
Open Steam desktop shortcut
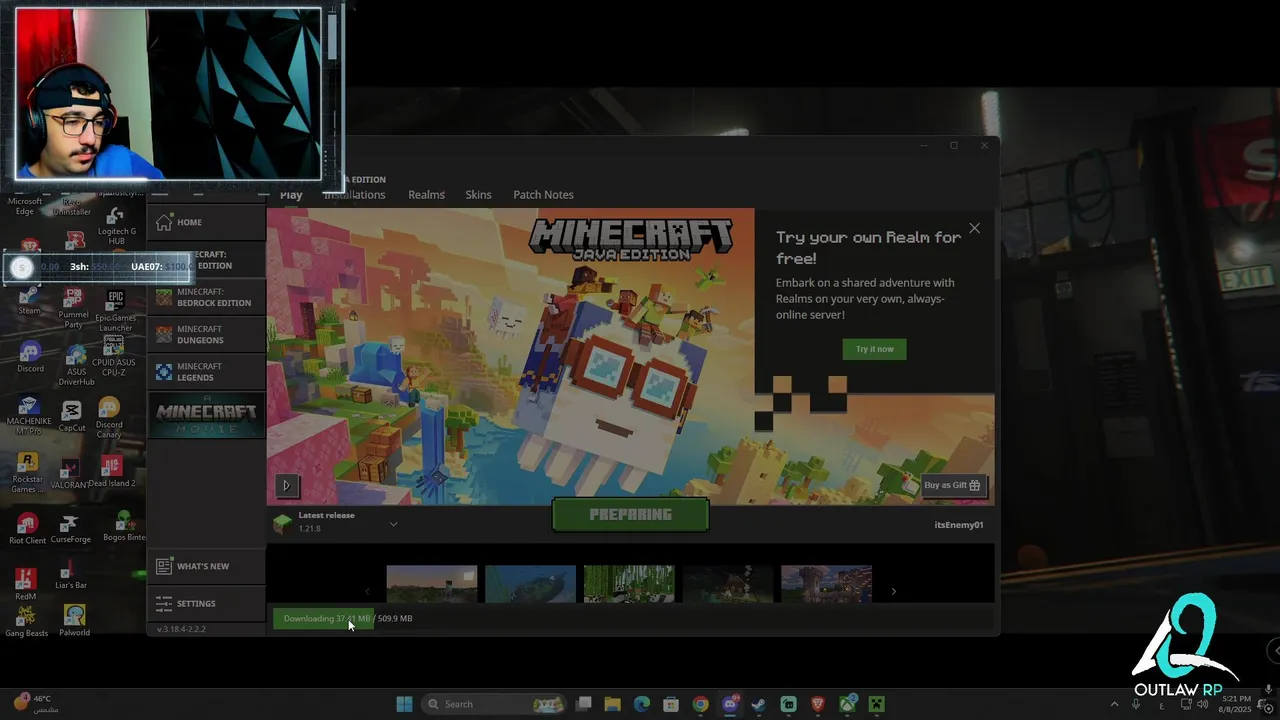point(29,299)
